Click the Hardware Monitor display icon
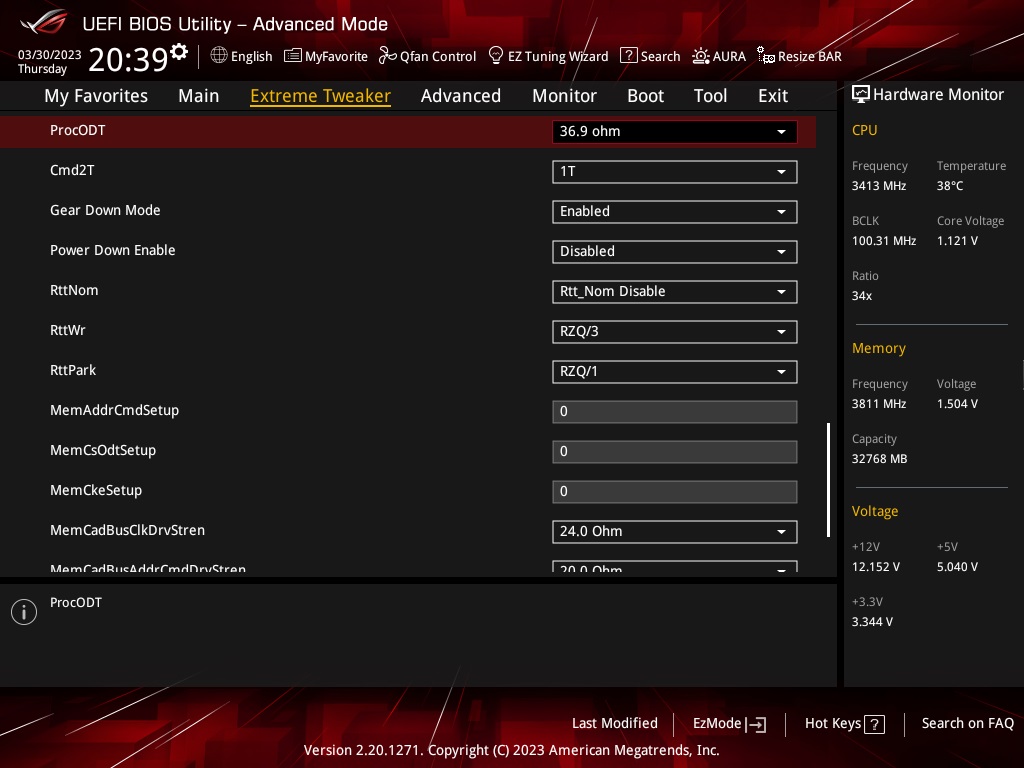This screenshot has width=1024, height=768. pyautogui.click(x=861, y=95)
